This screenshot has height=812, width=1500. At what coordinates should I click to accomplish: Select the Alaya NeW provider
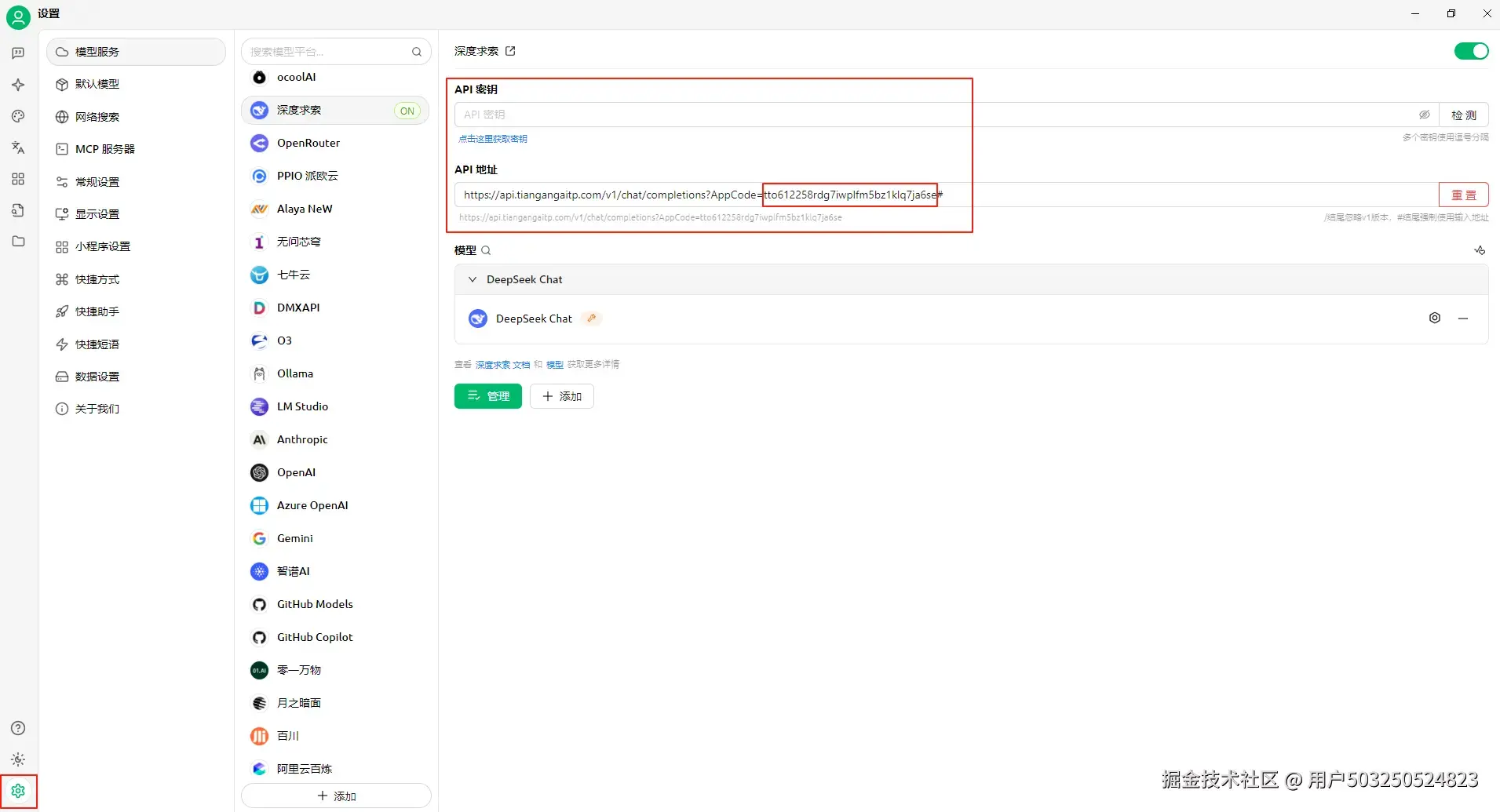pos(336,209)
